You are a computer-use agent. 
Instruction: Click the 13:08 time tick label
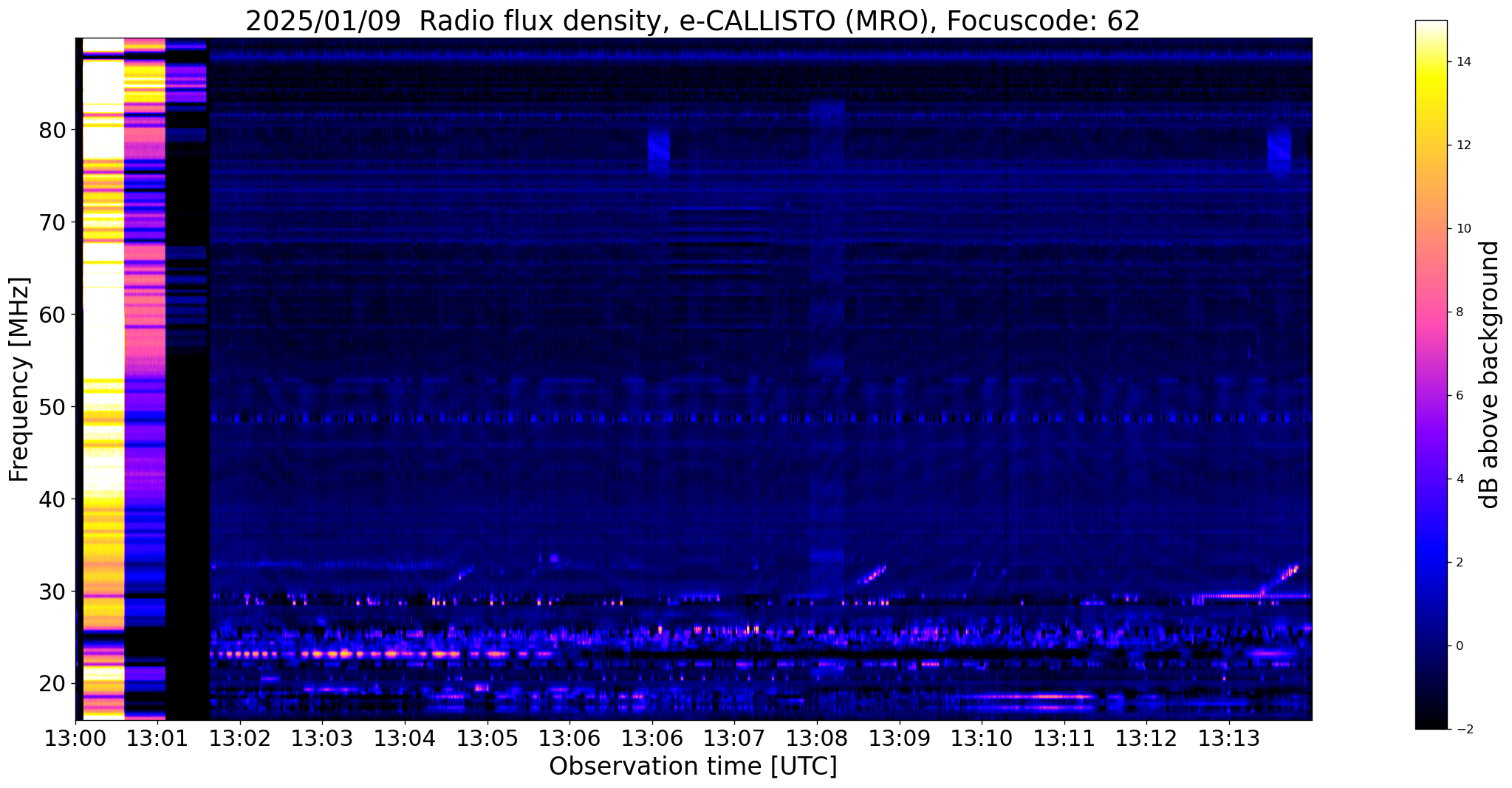coord(817,739)
